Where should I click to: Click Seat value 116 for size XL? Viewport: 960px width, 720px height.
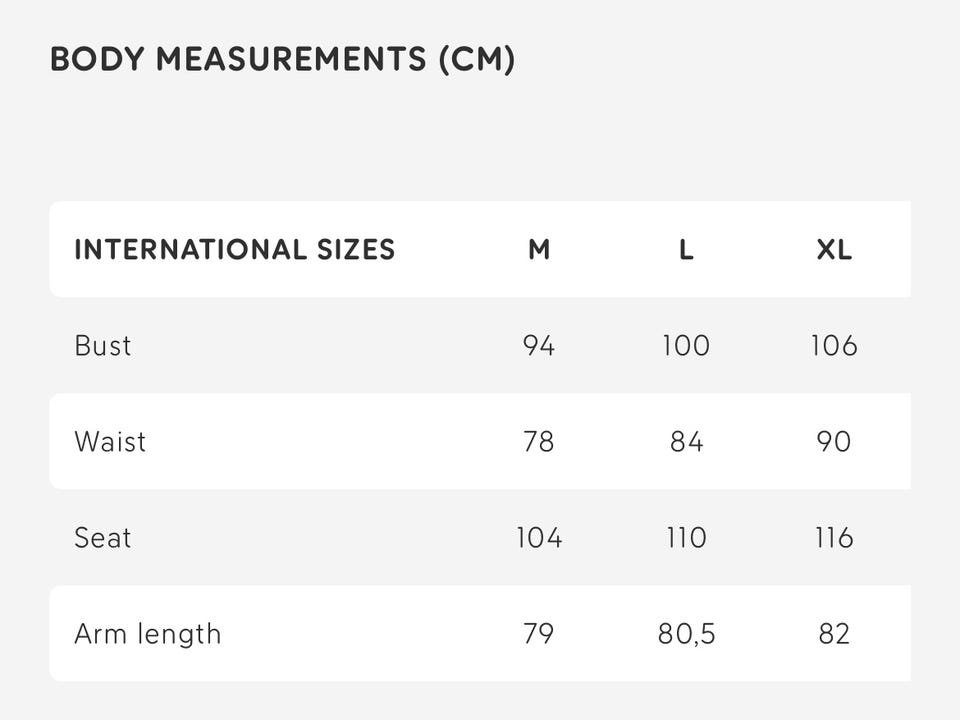834,538
